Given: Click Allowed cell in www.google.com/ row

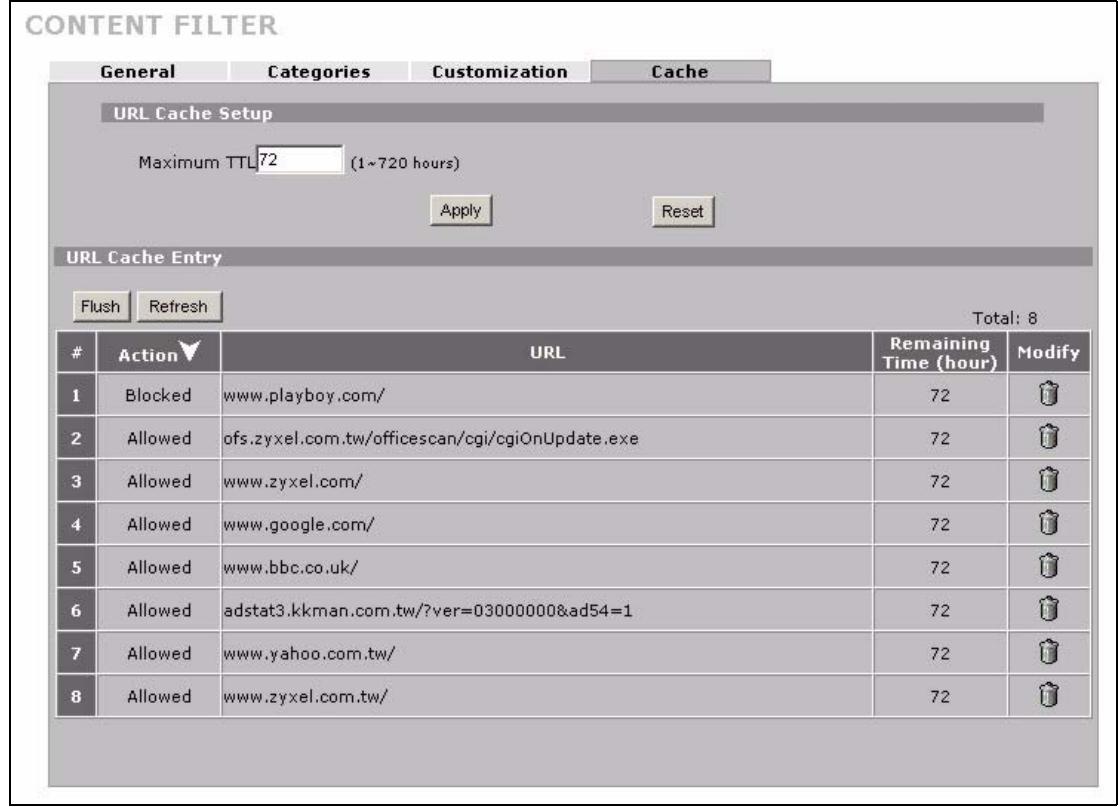Looking at the screenshot, I should (x=158, y=525).
